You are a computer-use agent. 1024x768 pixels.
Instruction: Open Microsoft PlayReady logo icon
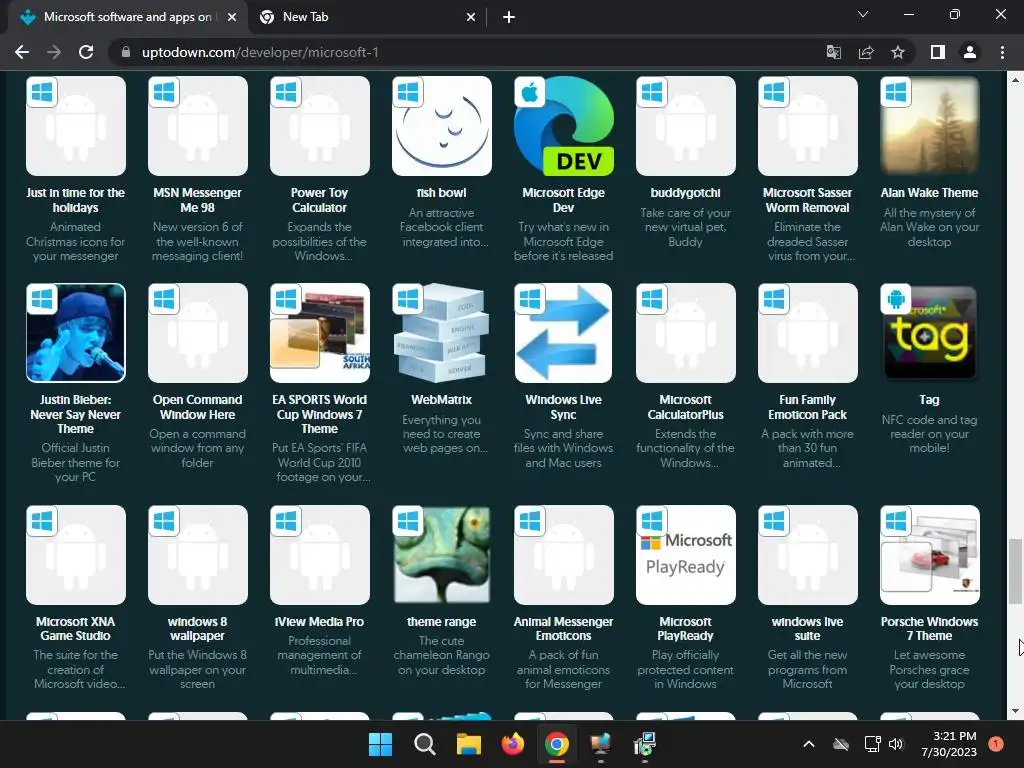point(686,555)
